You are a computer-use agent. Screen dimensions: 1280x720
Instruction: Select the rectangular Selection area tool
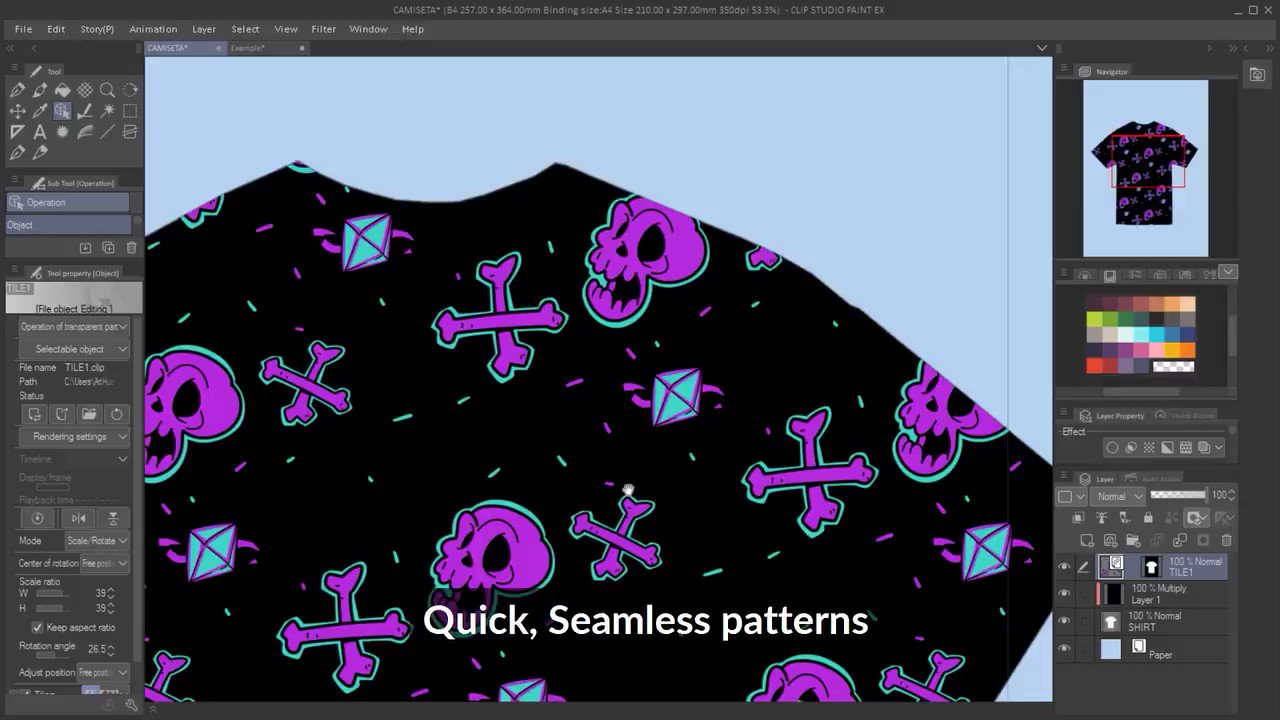click(x=130, y=111)
